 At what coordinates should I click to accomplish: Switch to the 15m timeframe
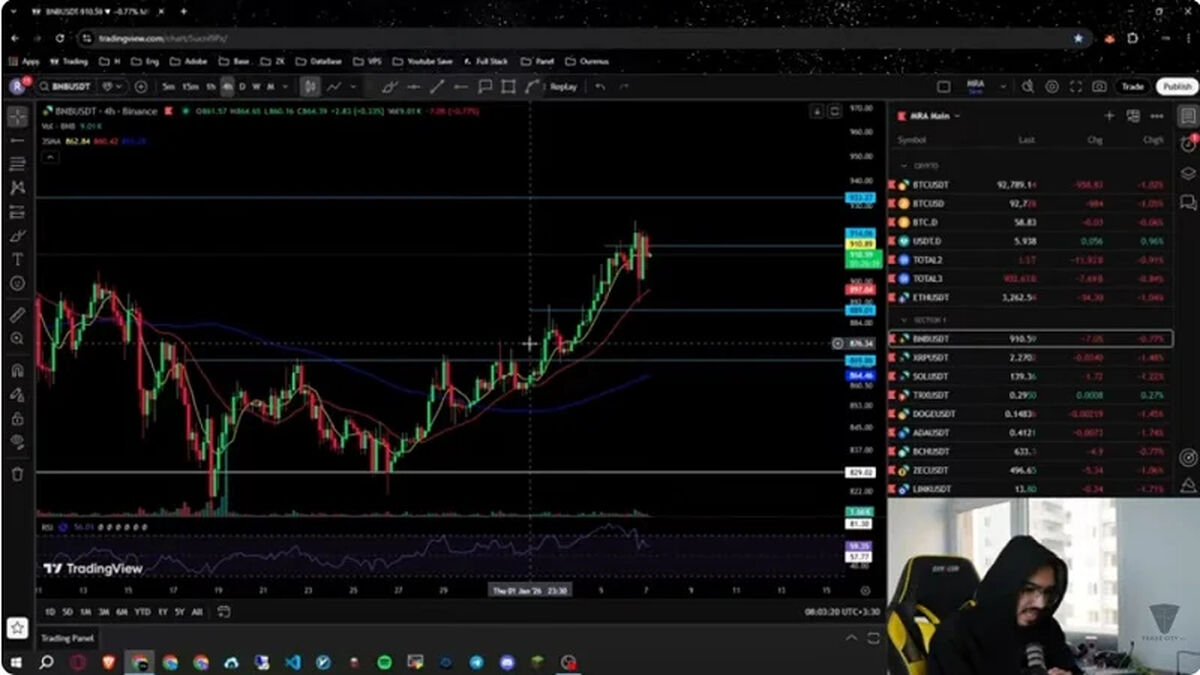(190, 87)
